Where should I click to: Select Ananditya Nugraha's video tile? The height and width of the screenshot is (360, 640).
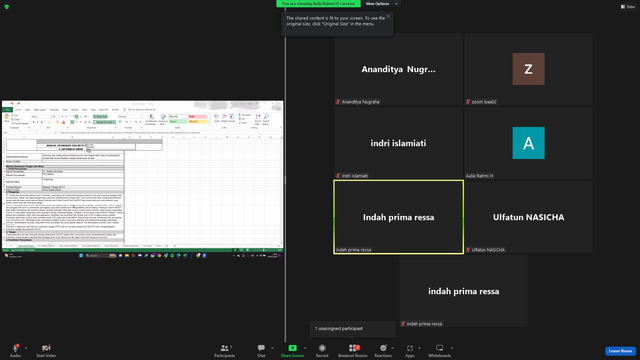pyautogui.click(x=398, y=69)
